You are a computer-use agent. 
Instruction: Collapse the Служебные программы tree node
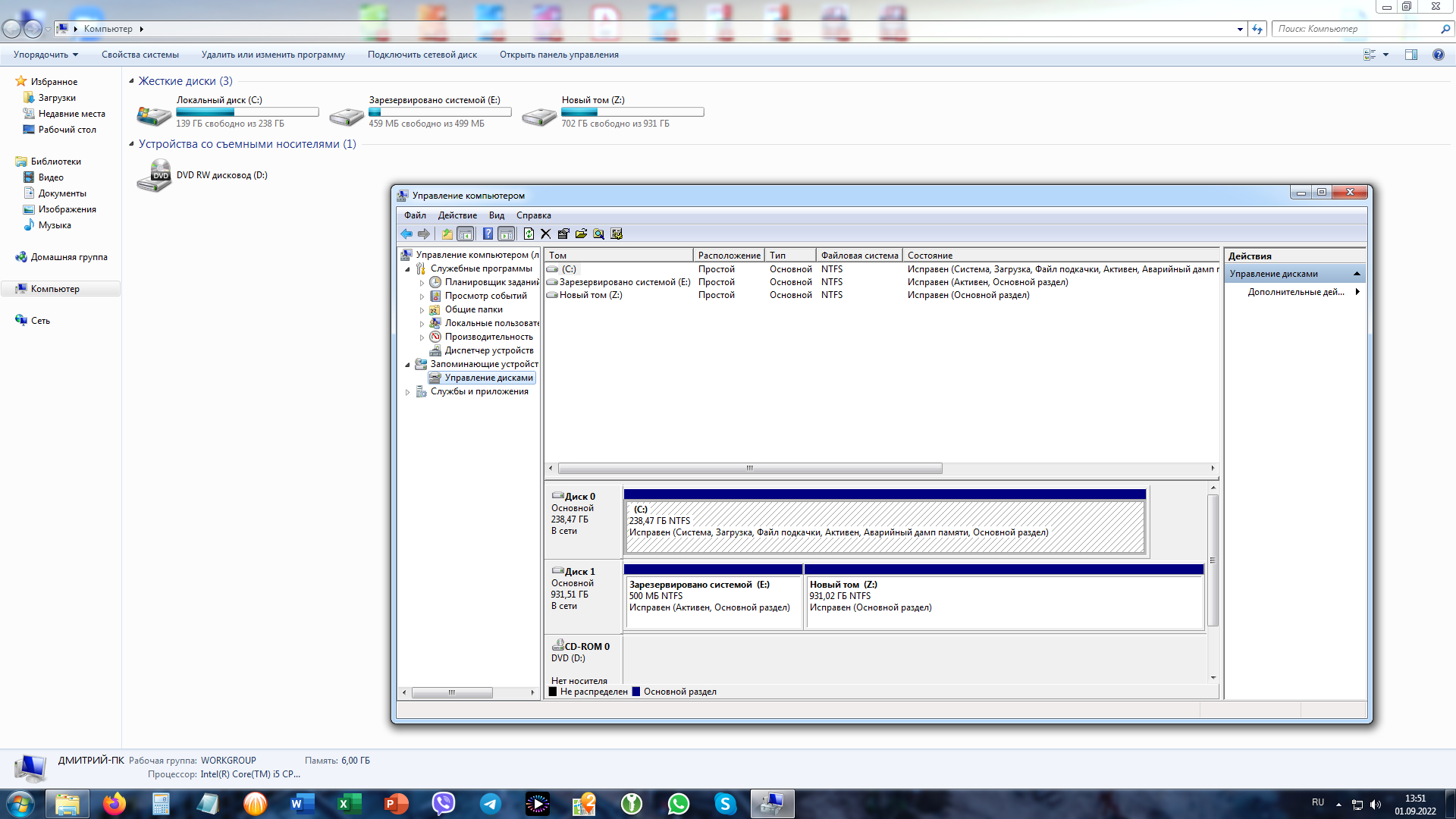[x=408, y=269]
